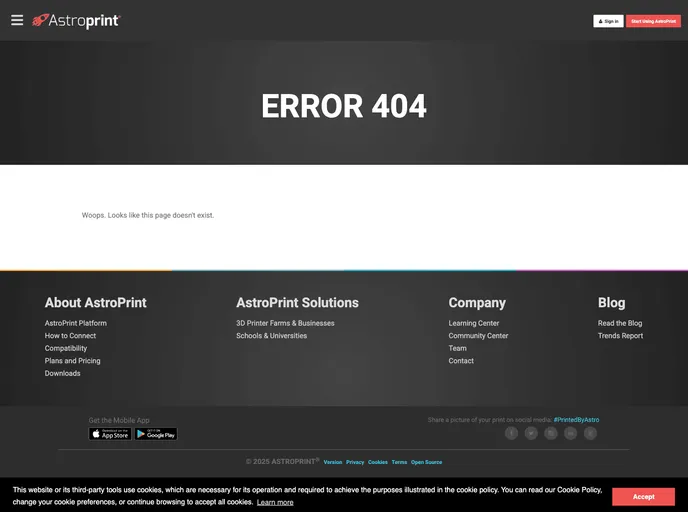Screen dimensions: 688x512
Task: Open the Privacy footer link
Action: (x=355, y=462)
